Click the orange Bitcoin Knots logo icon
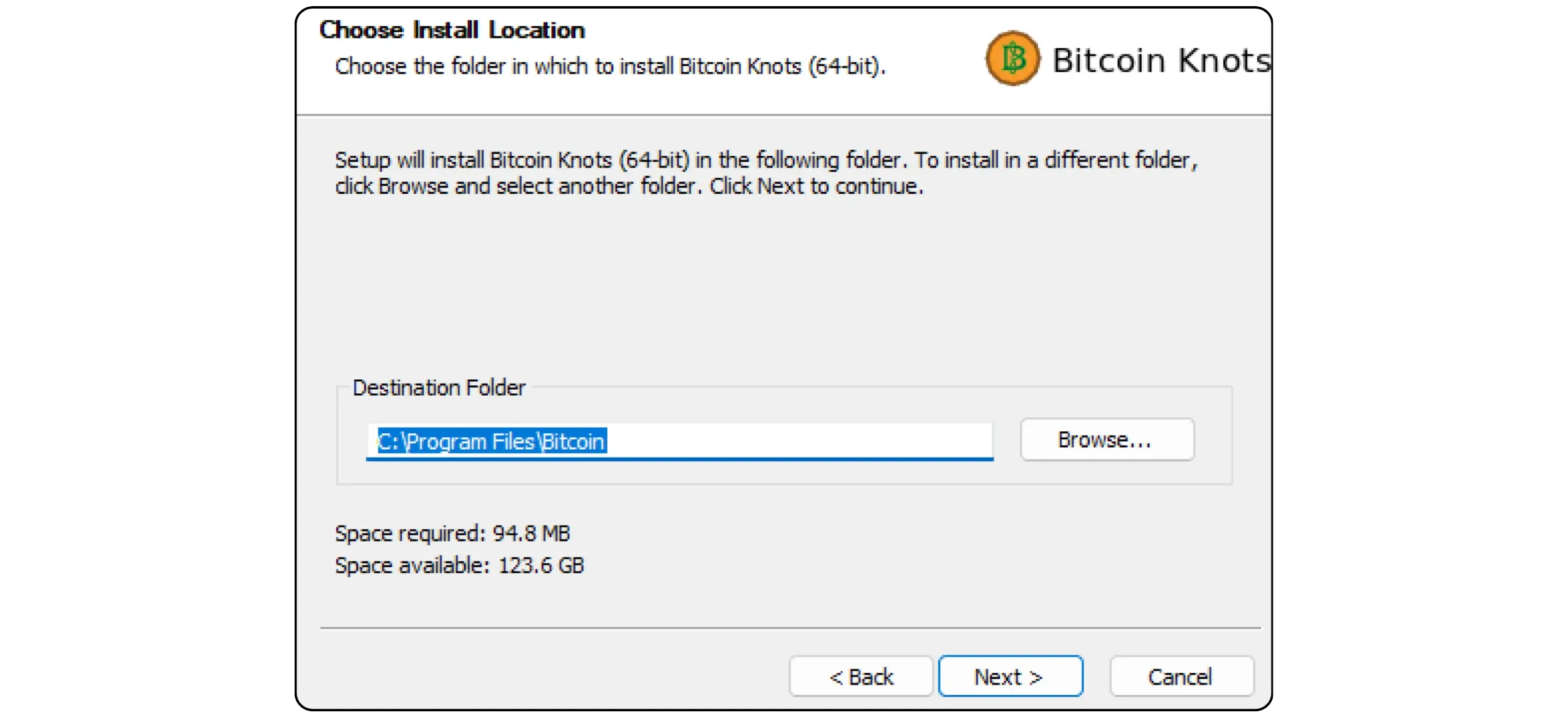The width and height of the screenshot is (1568, 718). [1012, 58]
